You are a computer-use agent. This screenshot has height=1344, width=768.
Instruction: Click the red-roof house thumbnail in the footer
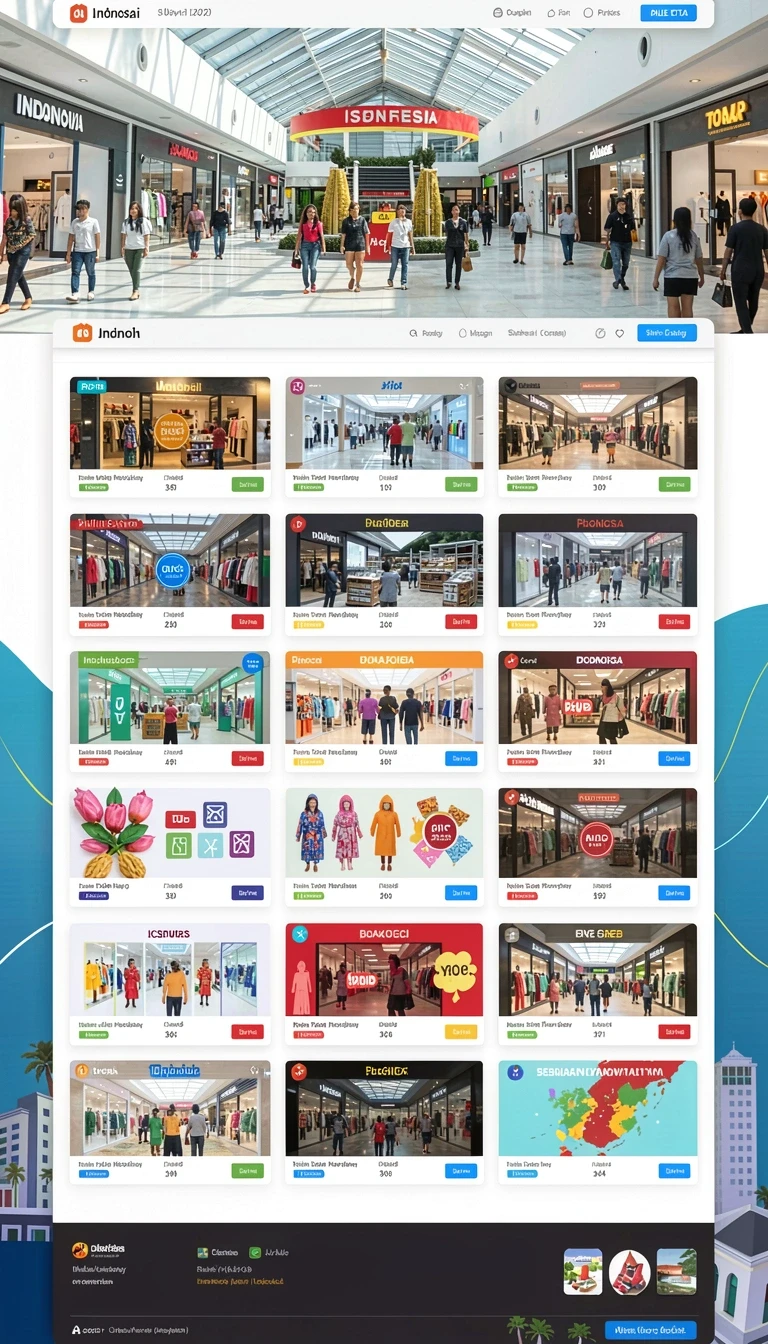point(677,1271)
